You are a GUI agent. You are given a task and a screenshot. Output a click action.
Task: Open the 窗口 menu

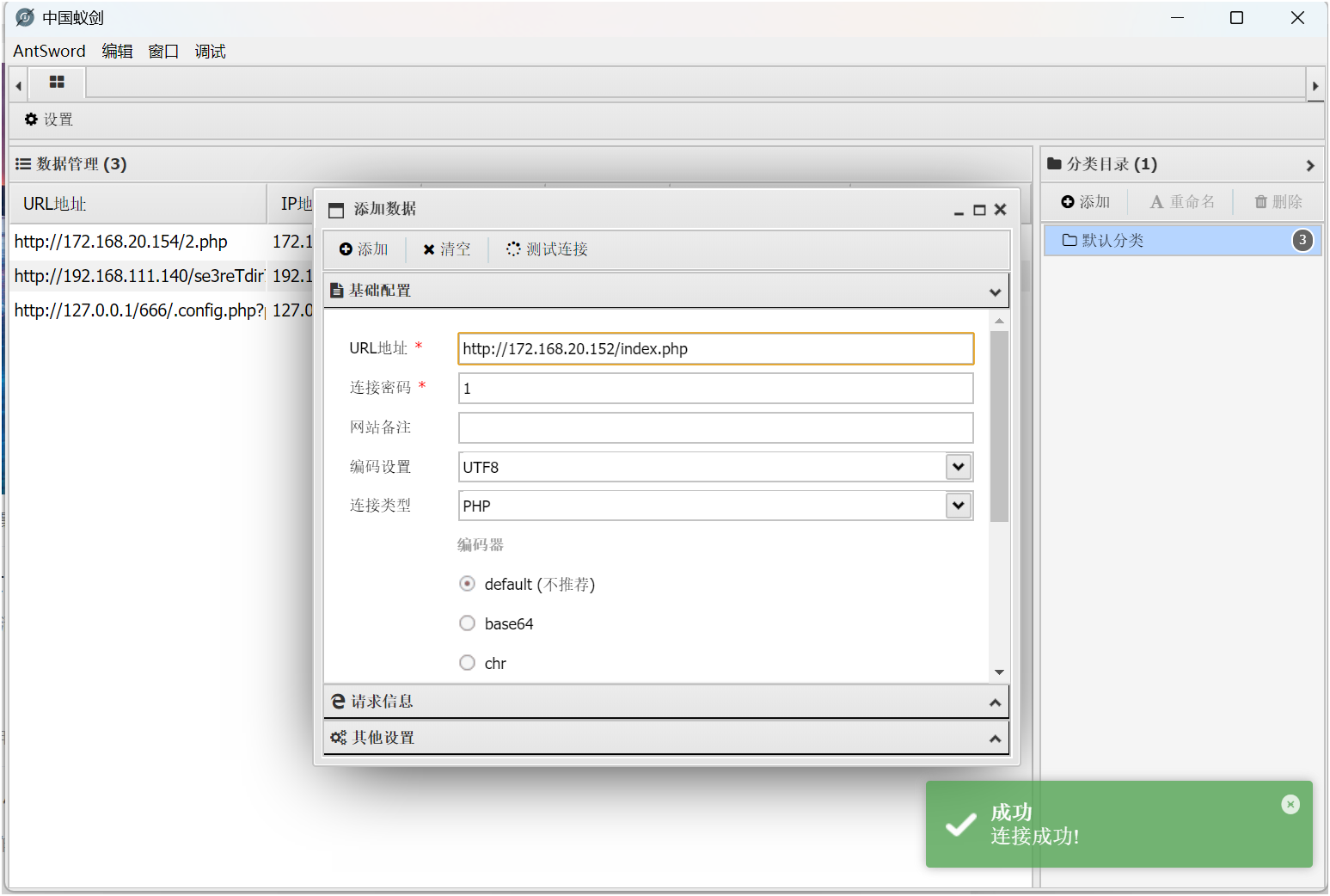163,51
